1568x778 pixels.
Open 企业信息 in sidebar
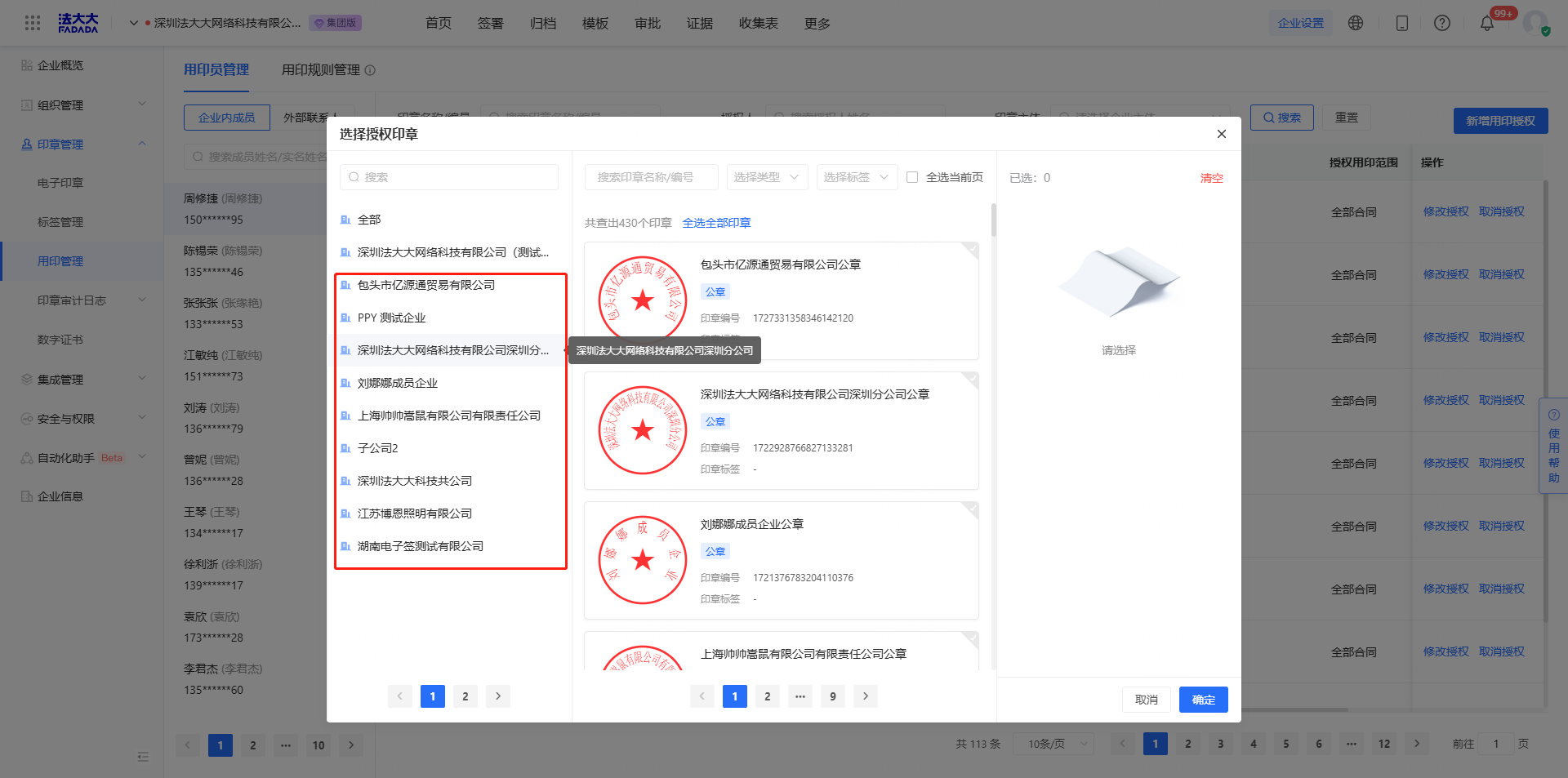pyautogui.click(x=60, y=496)
